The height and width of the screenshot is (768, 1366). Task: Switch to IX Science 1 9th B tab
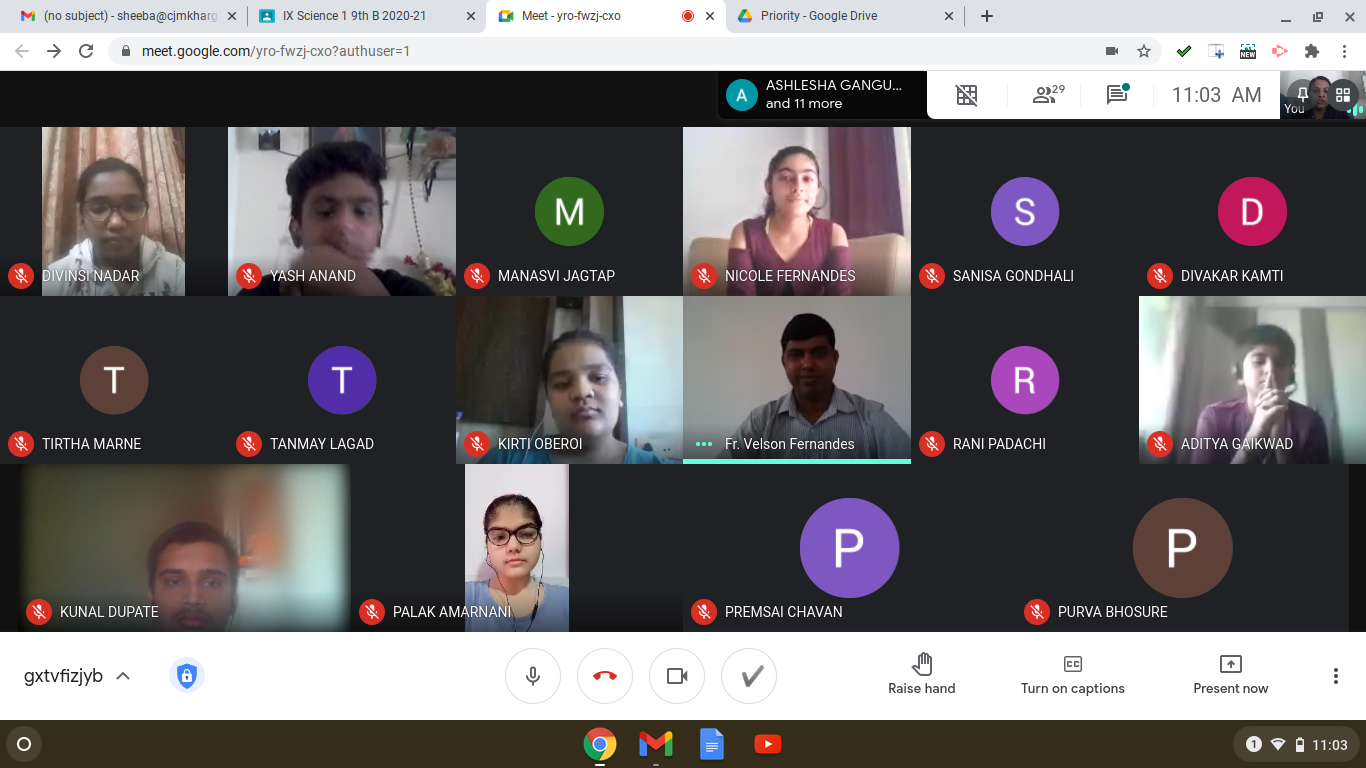[365, 16]
